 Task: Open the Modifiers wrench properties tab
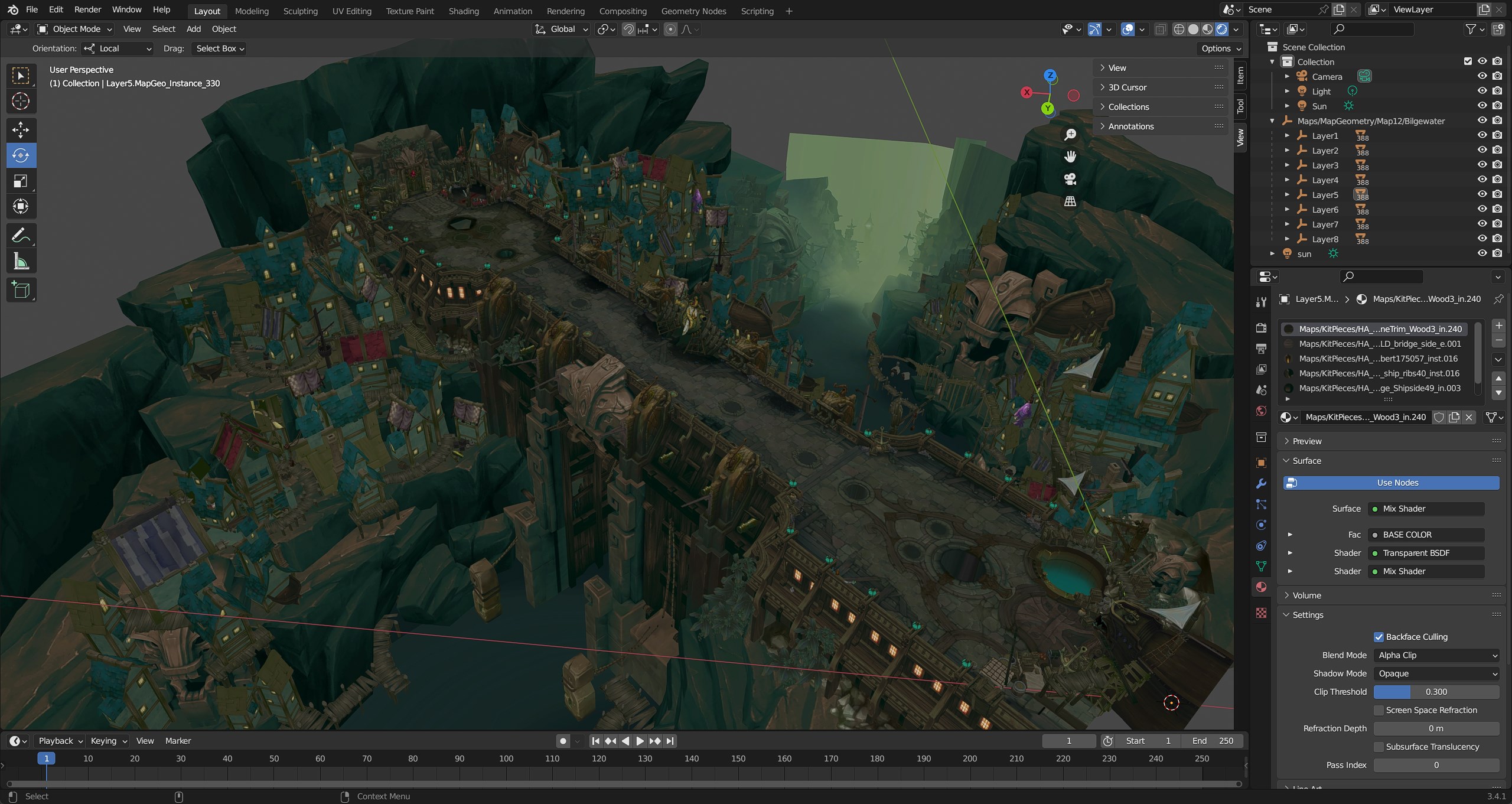click(1261, 483)
